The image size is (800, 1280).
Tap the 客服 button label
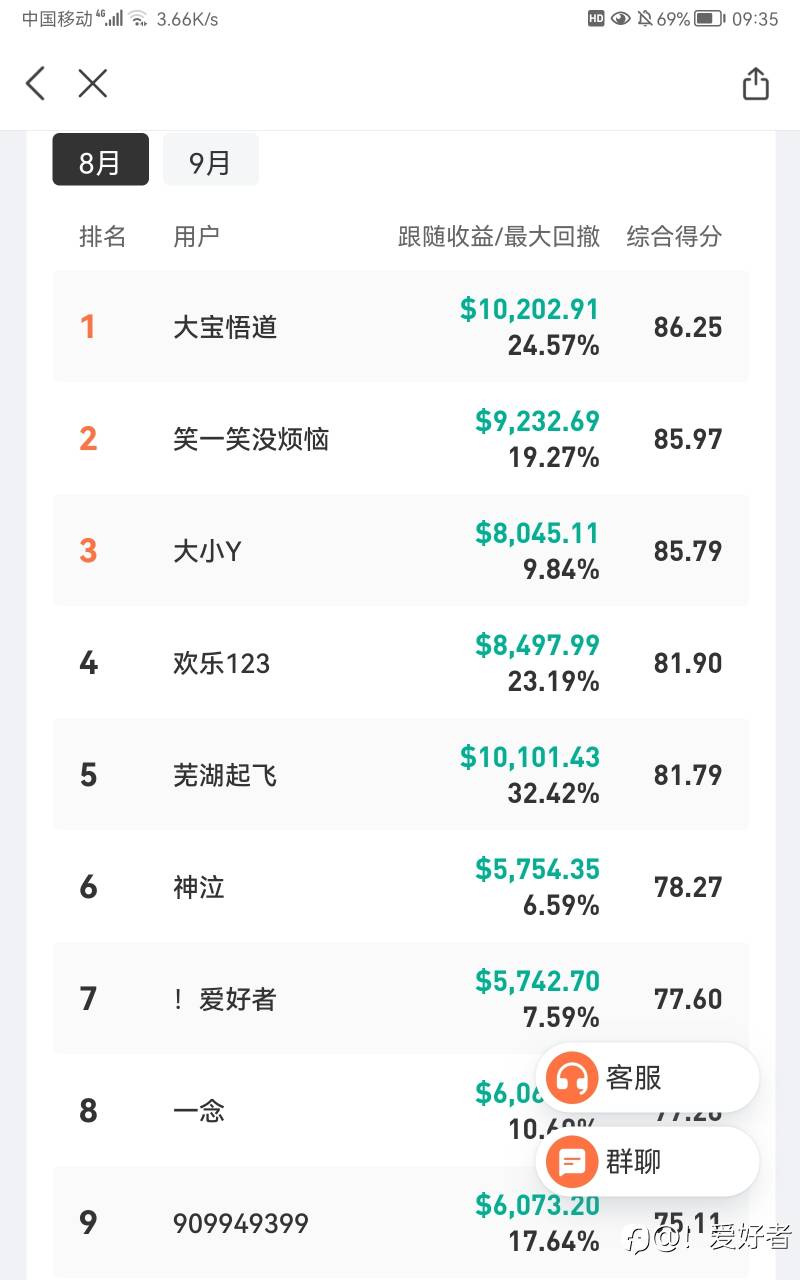point(634,1078)
